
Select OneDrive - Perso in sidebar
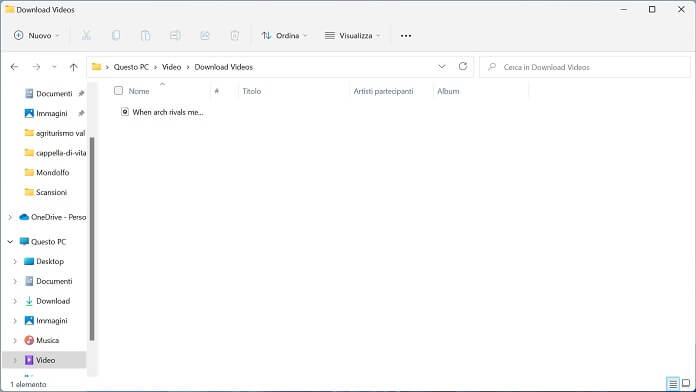pyautogui.click(x=53, y=217)
